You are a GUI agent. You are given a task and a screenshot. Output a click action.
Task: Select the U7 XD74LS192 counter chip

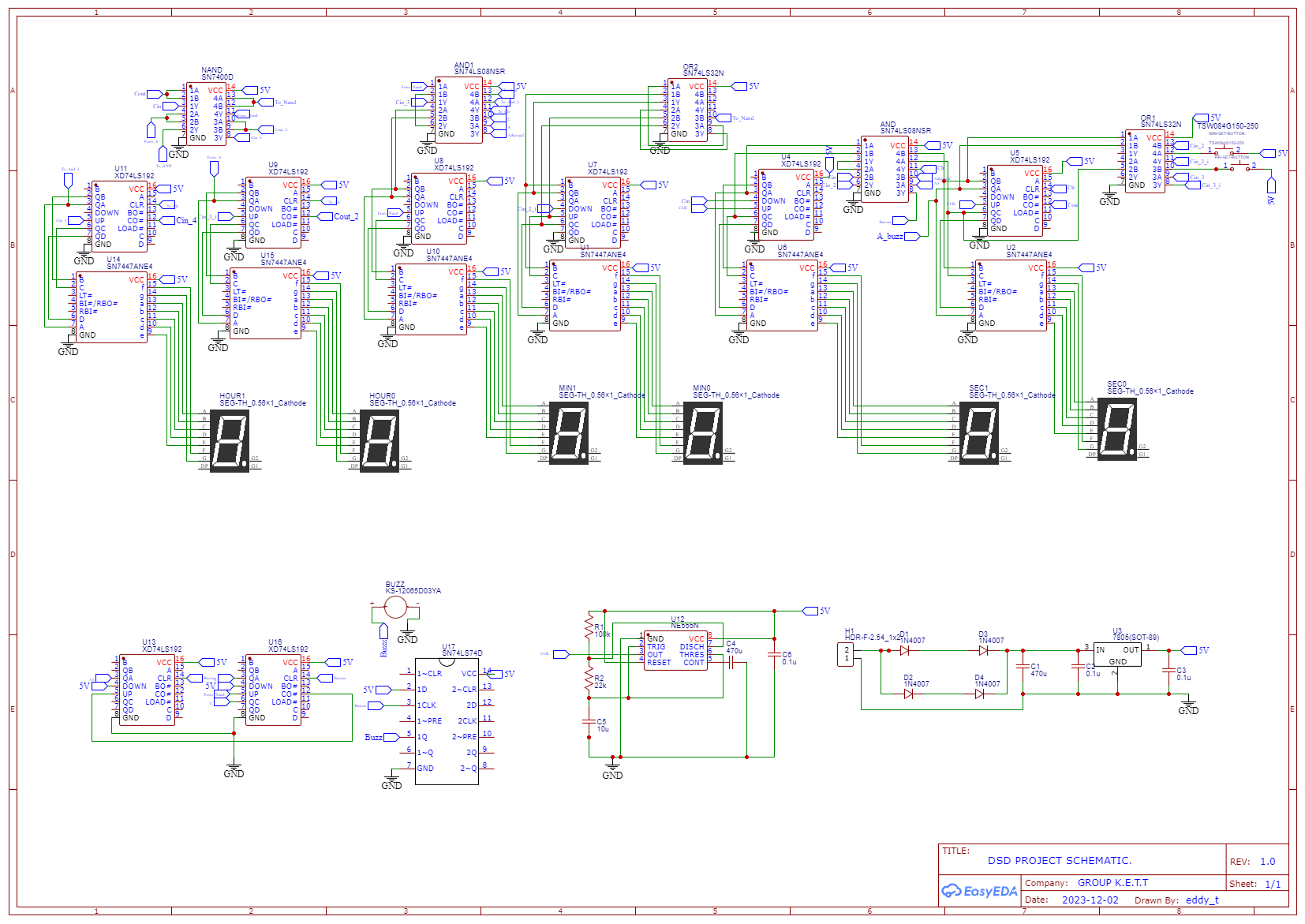click(593, 212)
